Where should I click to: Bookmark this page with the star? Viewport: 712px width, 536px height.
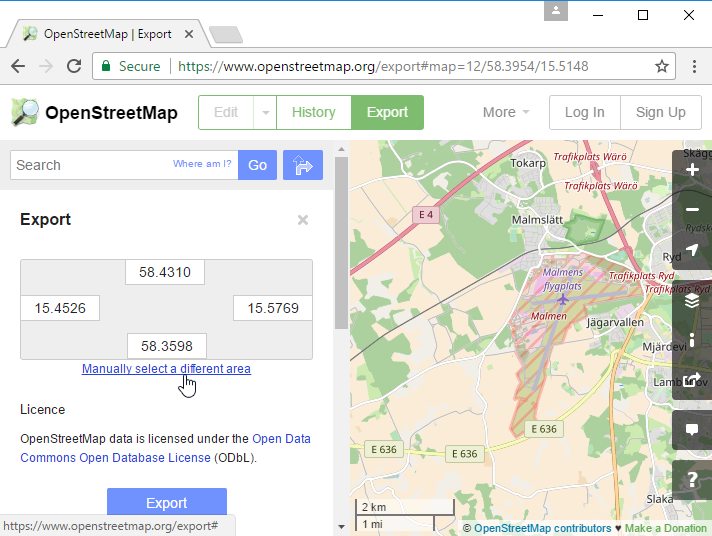point(662,66)
